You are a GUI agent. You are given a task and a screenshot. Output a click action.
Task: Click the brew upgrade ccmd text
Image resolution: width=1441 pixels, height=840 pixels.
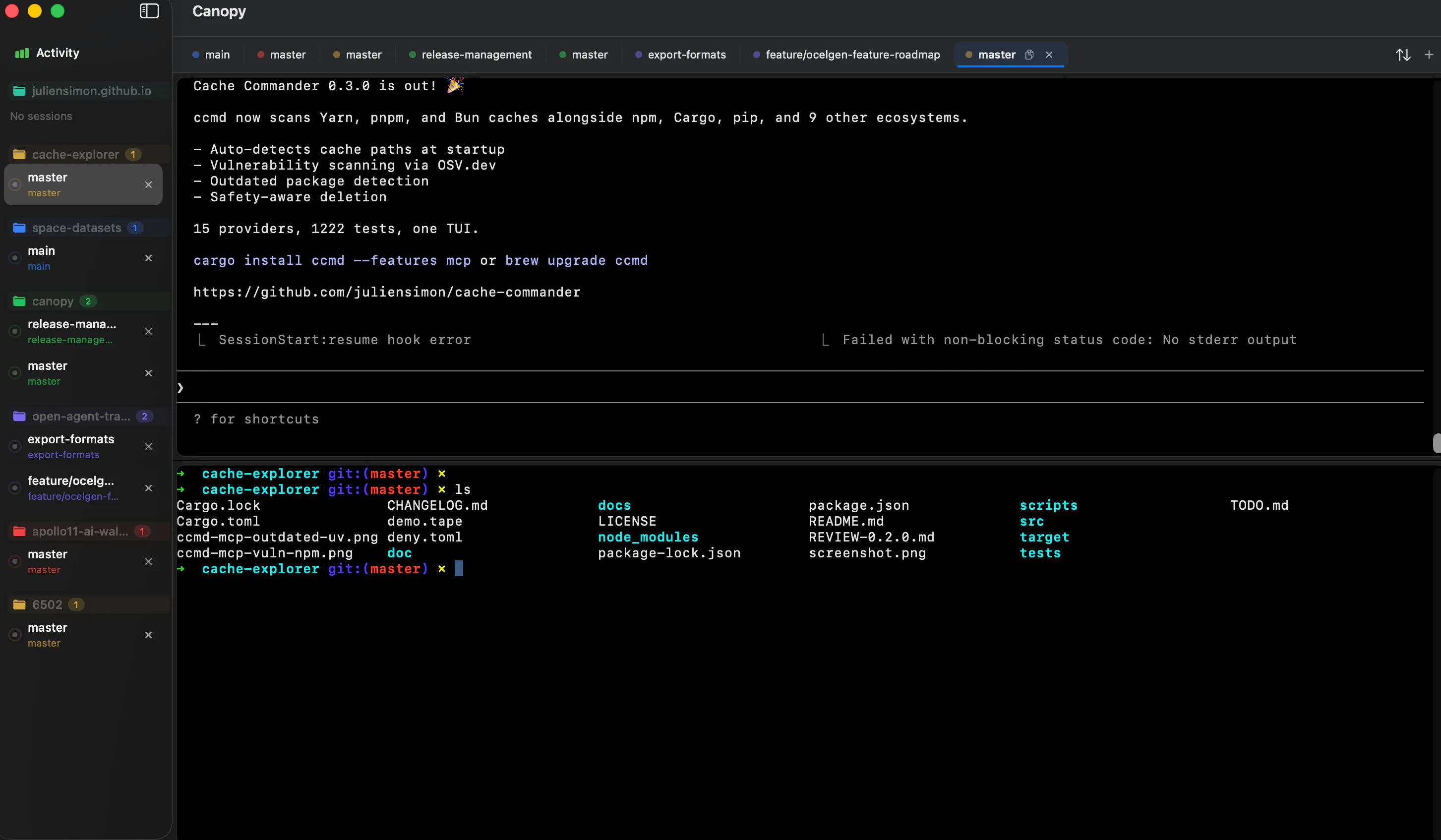click(576, 261)
